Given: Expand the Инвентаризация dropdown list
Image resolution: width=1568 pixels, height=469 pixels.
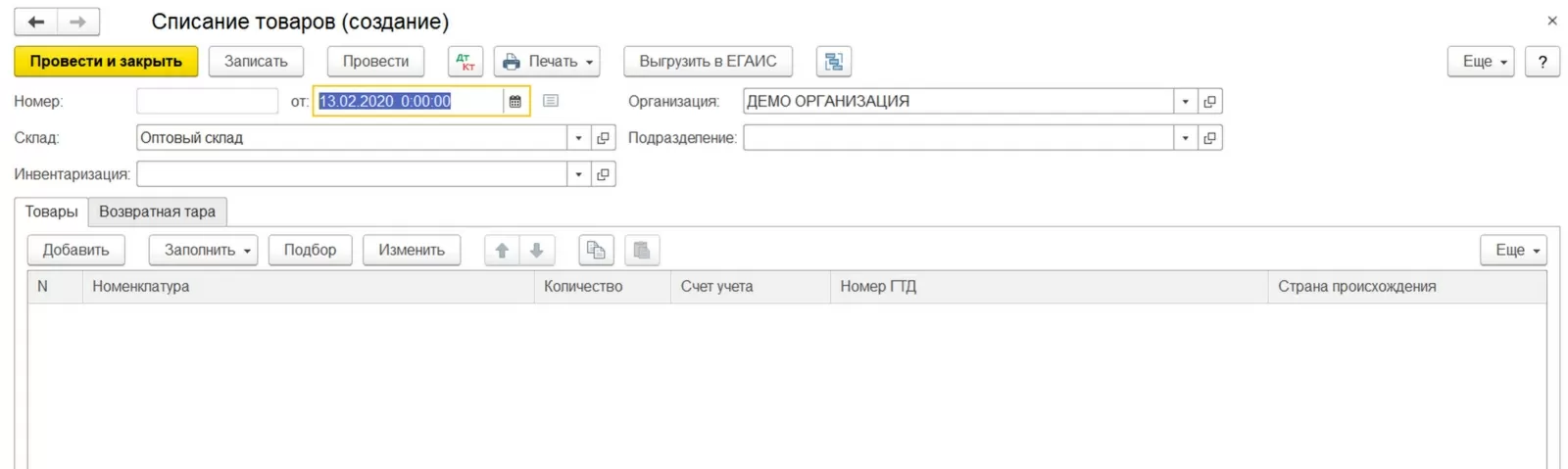Looking at the screenshot, I should (579, 174).
